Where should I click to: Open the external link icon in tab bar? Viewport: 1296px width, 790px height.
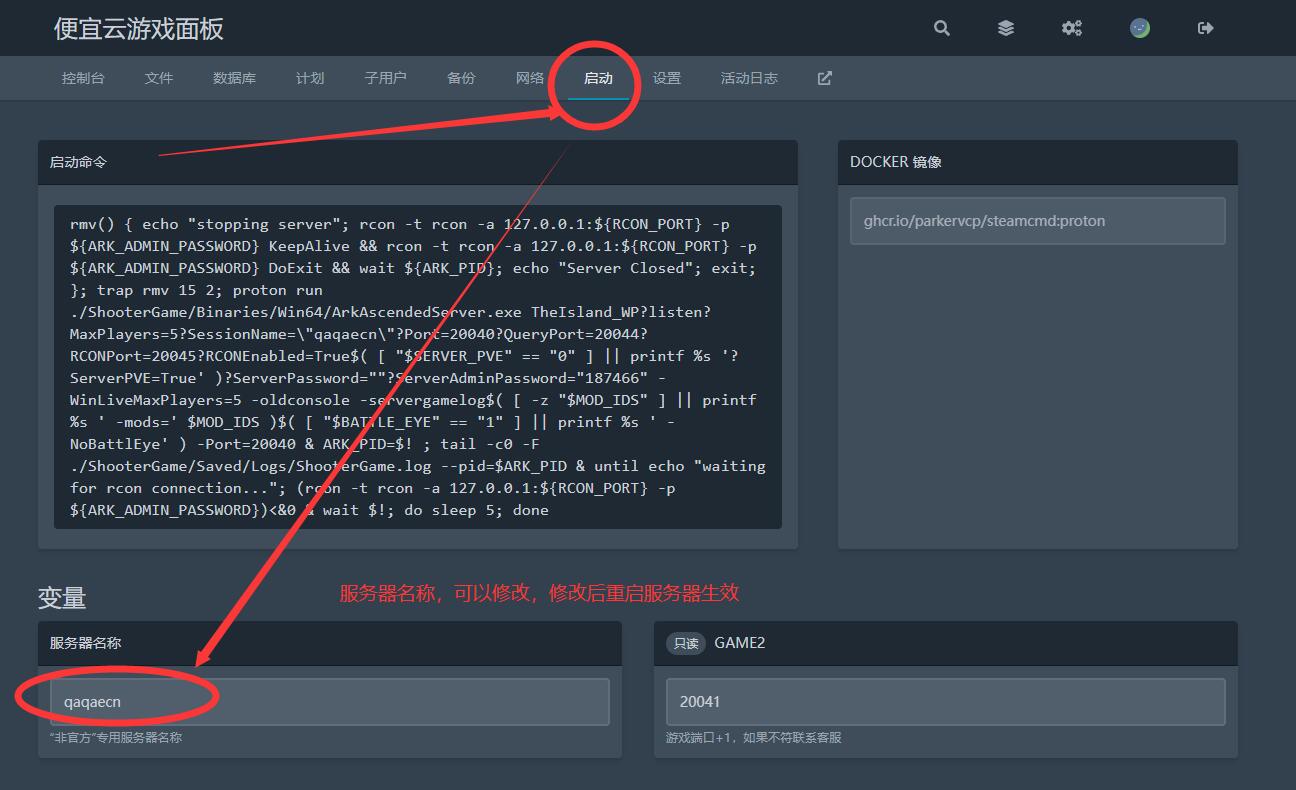tap(825, 78)
